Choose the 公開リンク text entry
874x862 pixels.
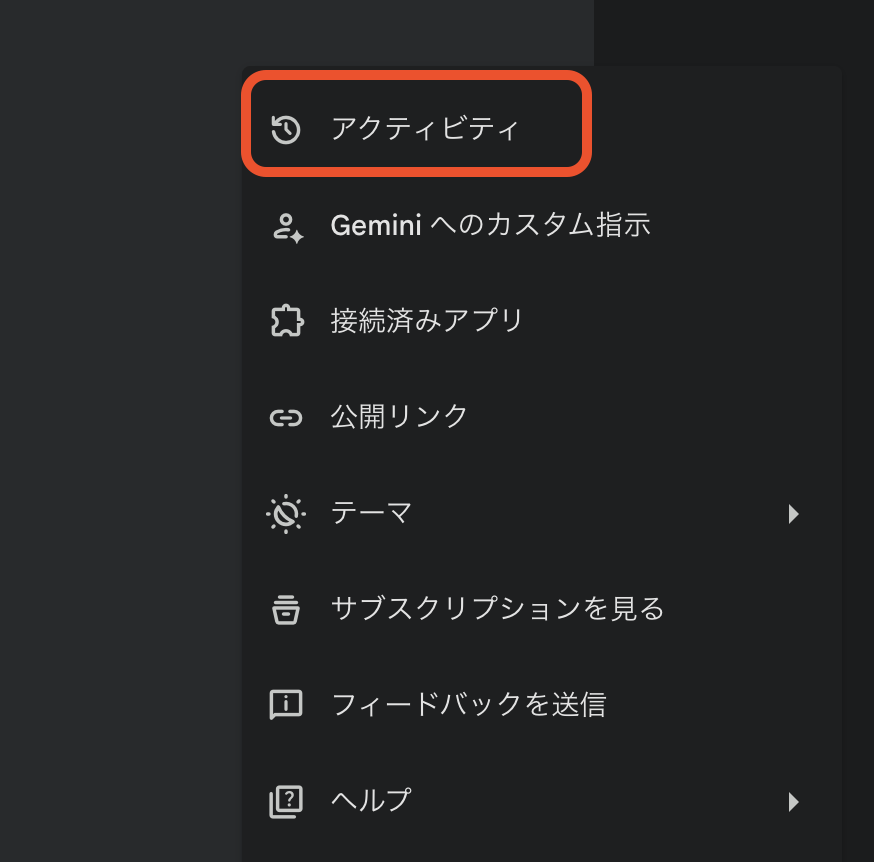tap(399, 417)
